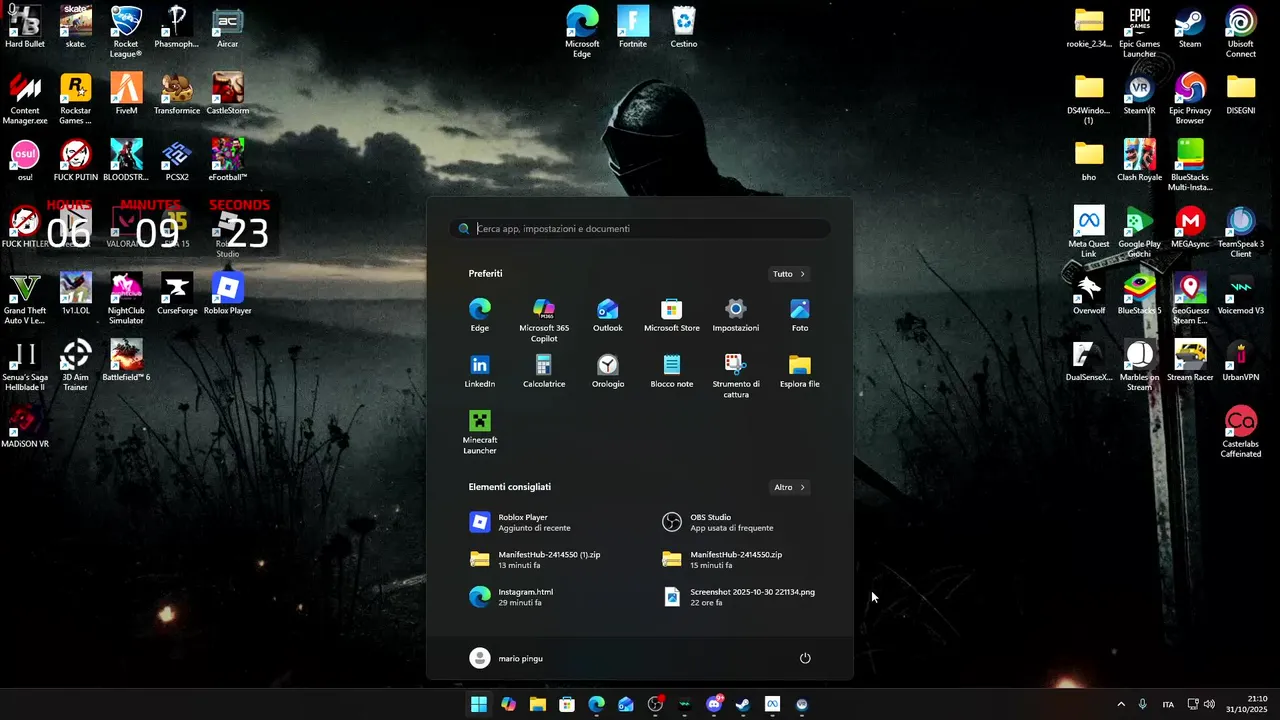This screenshot has height=720, width=1280.
Task: Select Epic Games Launcher desktop icon
Action: tap(1139, 32)
